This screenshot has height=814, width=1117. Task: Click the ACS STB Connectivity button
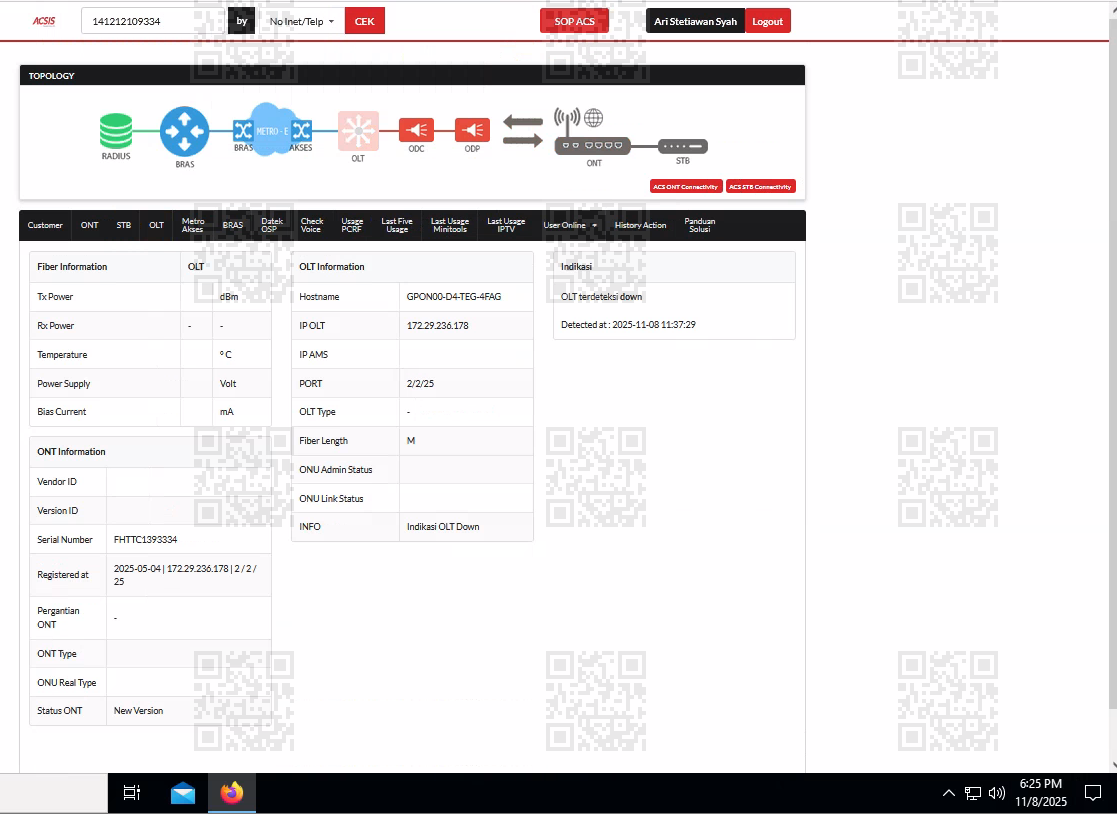tap(760, 187)
